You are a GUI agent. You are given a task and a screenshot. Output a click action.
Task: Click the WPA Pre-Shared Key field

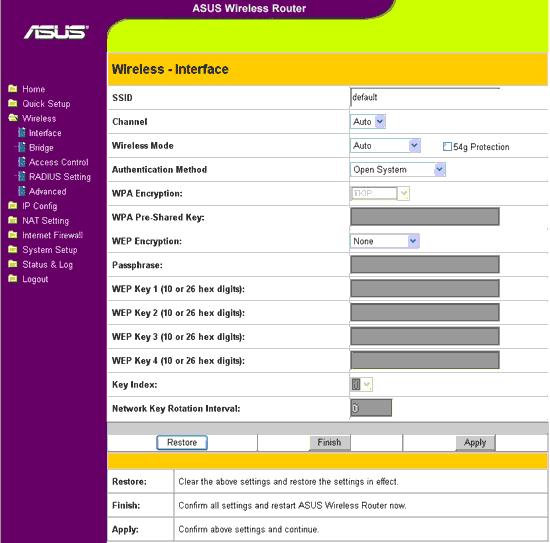425,216
